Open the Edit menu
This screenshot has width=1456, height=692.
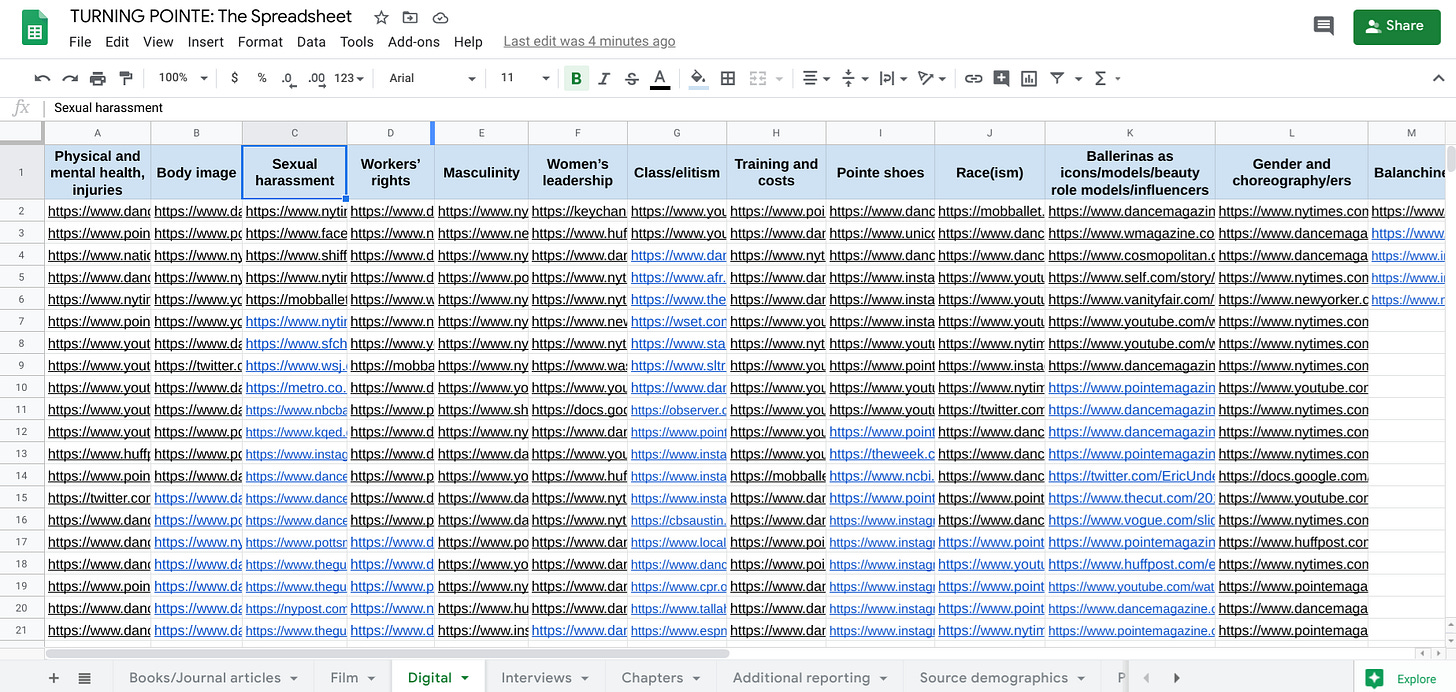117,42
